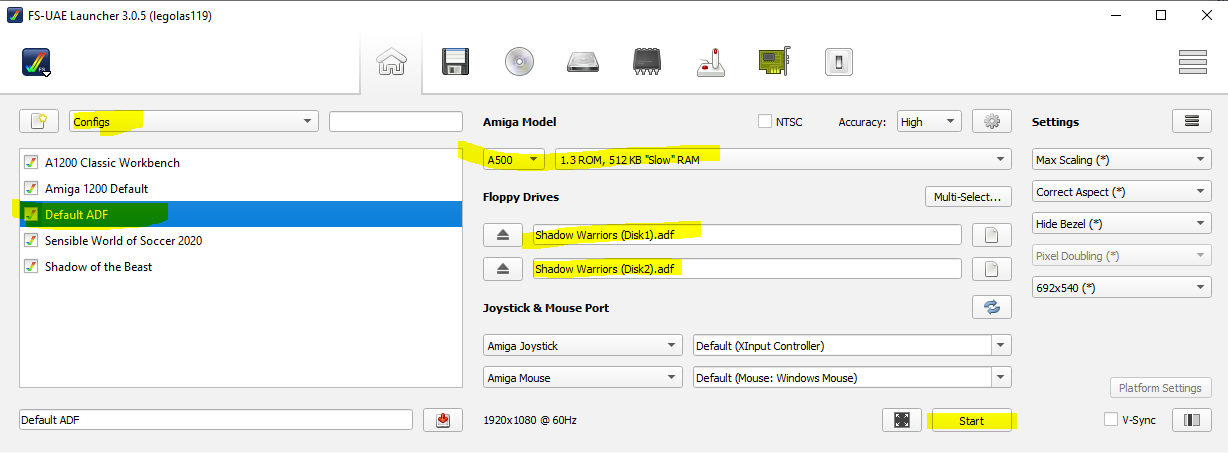The width and height of the screenshot is (1228, 453).
Task: Open the Max Scaling (*) dropdown
Action: pos(1122,159)
